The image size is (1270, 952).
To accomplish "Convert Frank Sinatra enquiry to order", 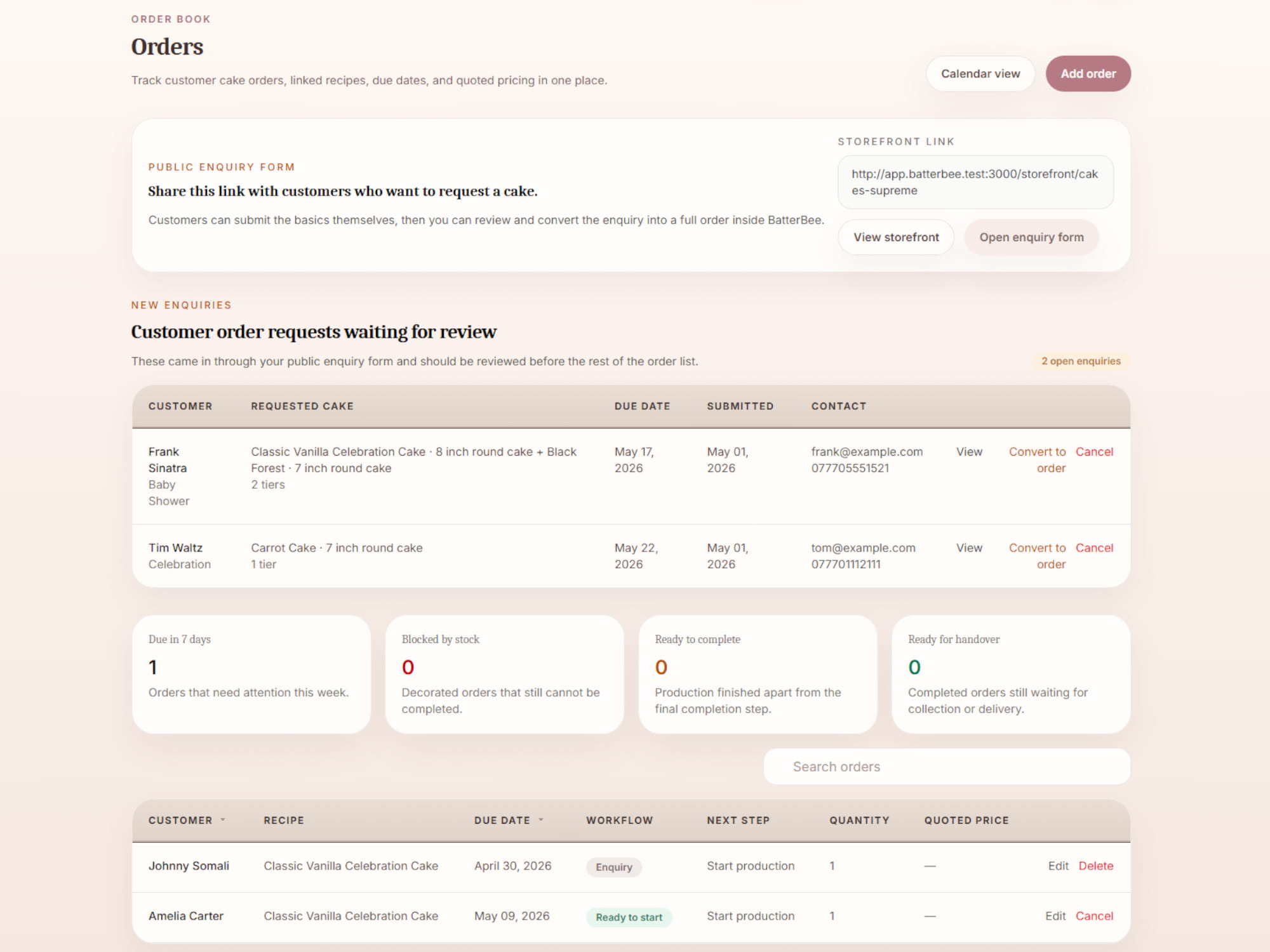I will click(x=1038, y=460).
